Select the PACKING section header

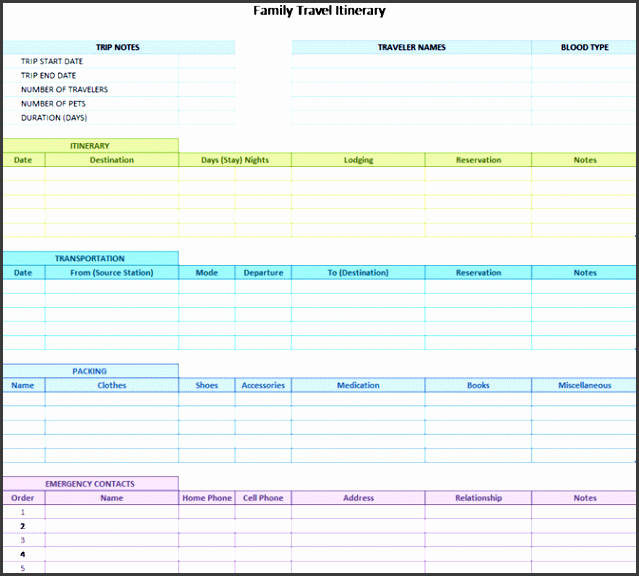[x=90, y=371]
